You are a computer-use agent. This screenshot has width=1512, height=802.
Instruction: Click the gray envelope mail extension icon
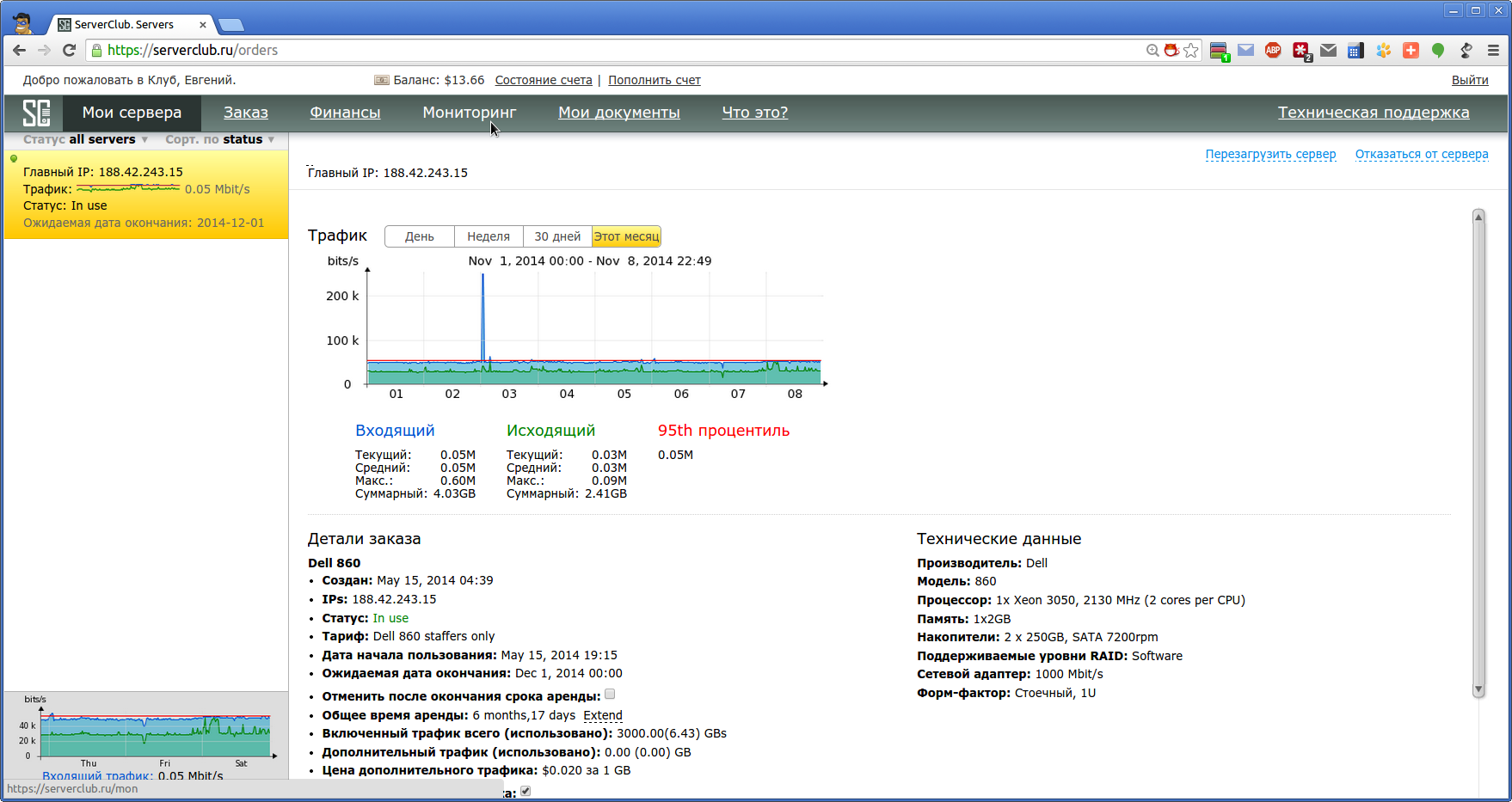1328,50
